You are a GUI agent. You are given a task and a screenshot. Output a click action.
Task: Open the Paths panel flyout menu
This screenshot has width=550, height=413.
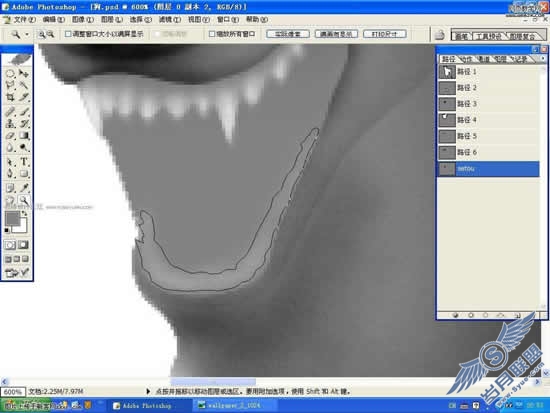point(543,58)
